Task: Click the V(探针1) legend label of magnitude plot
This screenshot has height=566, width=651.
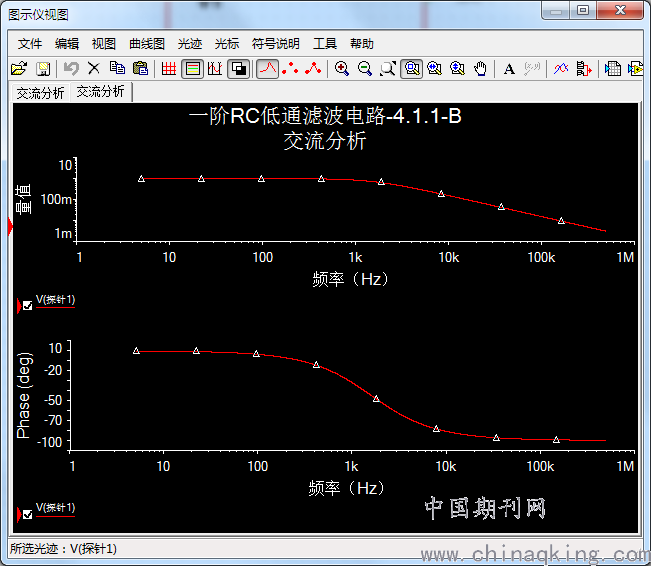Action: point(56,300)
